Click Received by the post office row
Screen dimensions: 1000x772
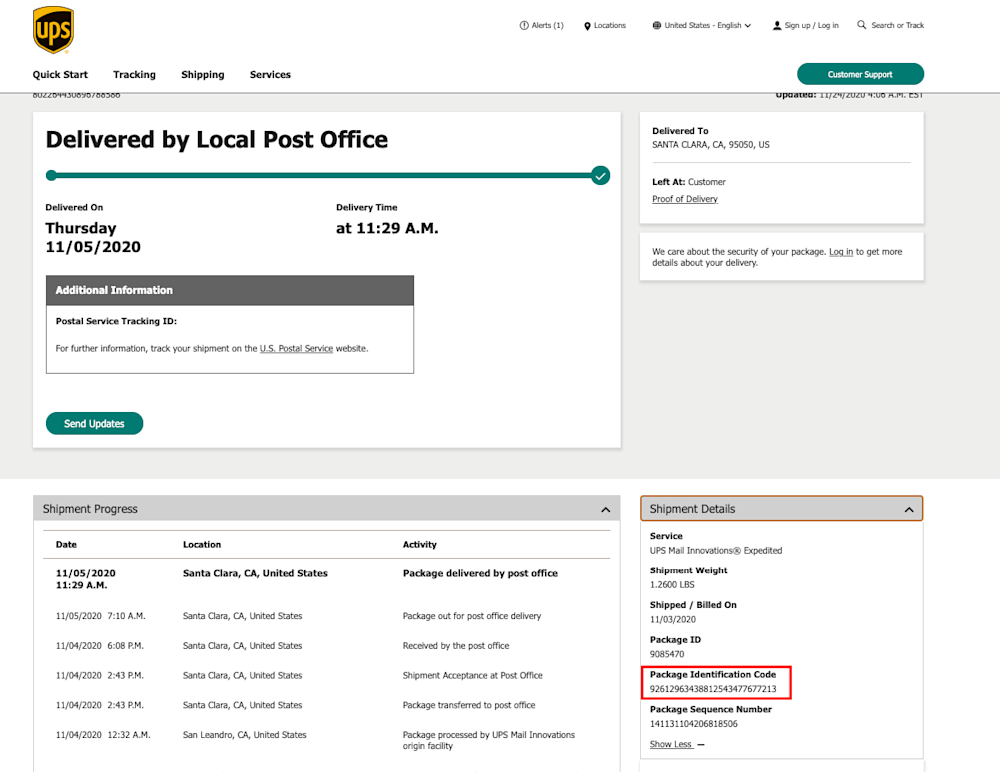456,646
